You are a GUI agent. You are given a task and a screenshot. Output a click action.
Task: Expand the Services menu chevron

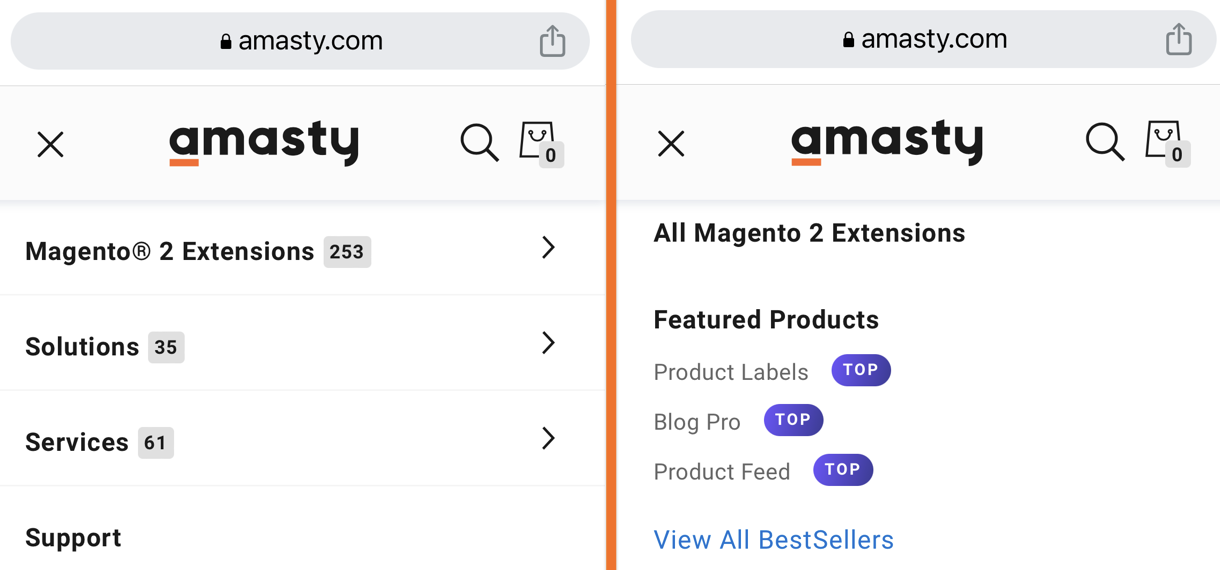[x=548, y=438]
